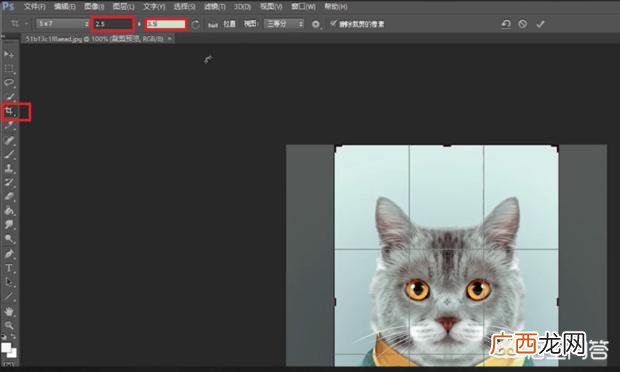This screenshot has height=372, width=620.
Task: Select the Paint Bucket tool
Action: 9,211
